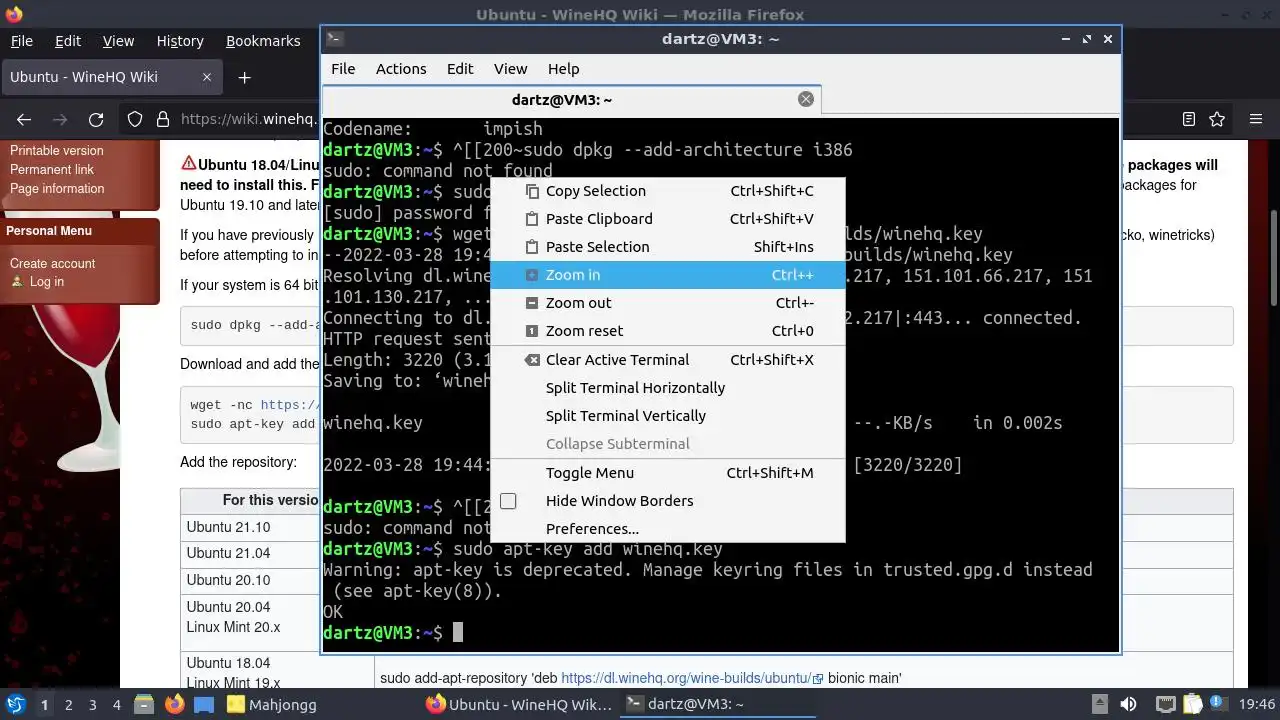Choose Clear Active Terminal
This screenshot has width=1280, height=720.
pos(667,360)
